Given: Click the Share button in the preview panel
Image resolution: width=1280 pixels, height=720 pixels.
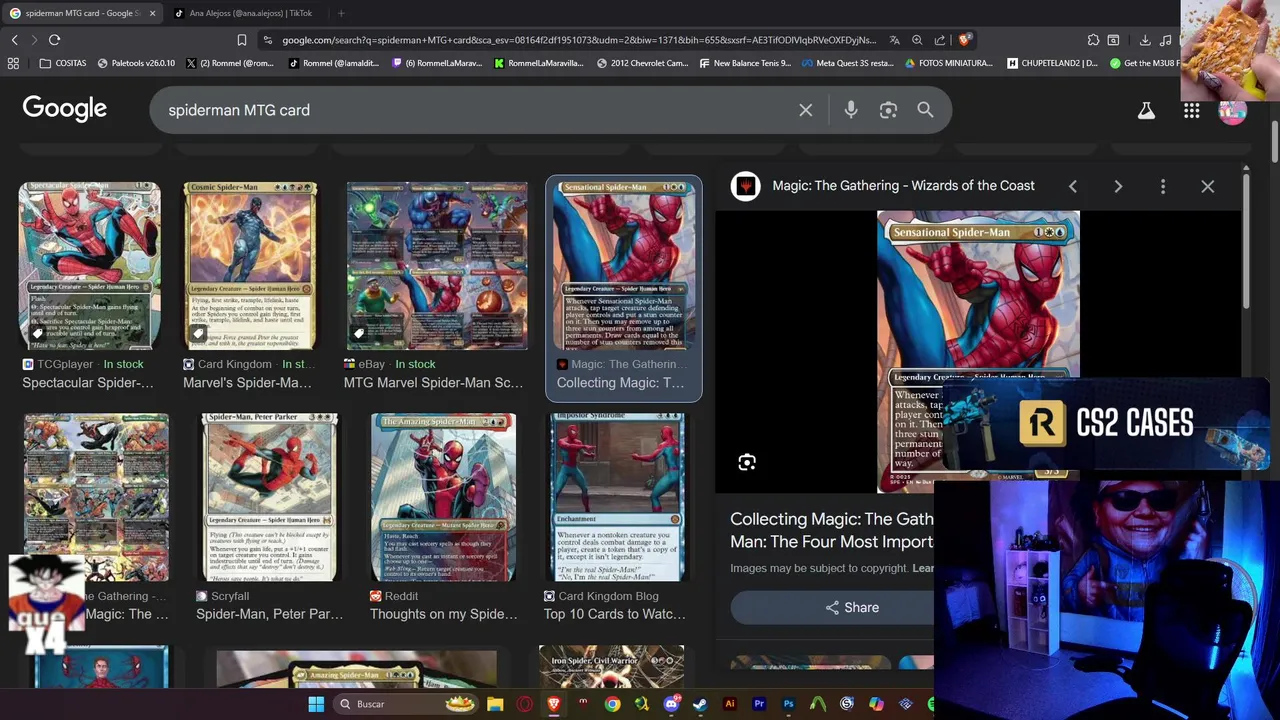Looking at the screenshot, I should click(x=852, y=607).
